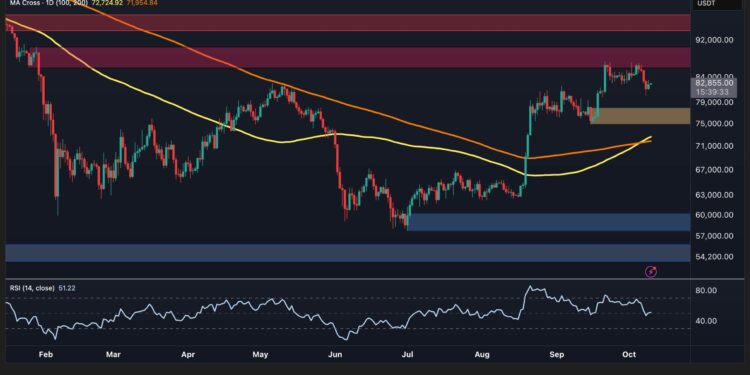The height and width of the screenshot is (375, 750).
Task: Click the current price label 82,855.00
Action: 713,83
